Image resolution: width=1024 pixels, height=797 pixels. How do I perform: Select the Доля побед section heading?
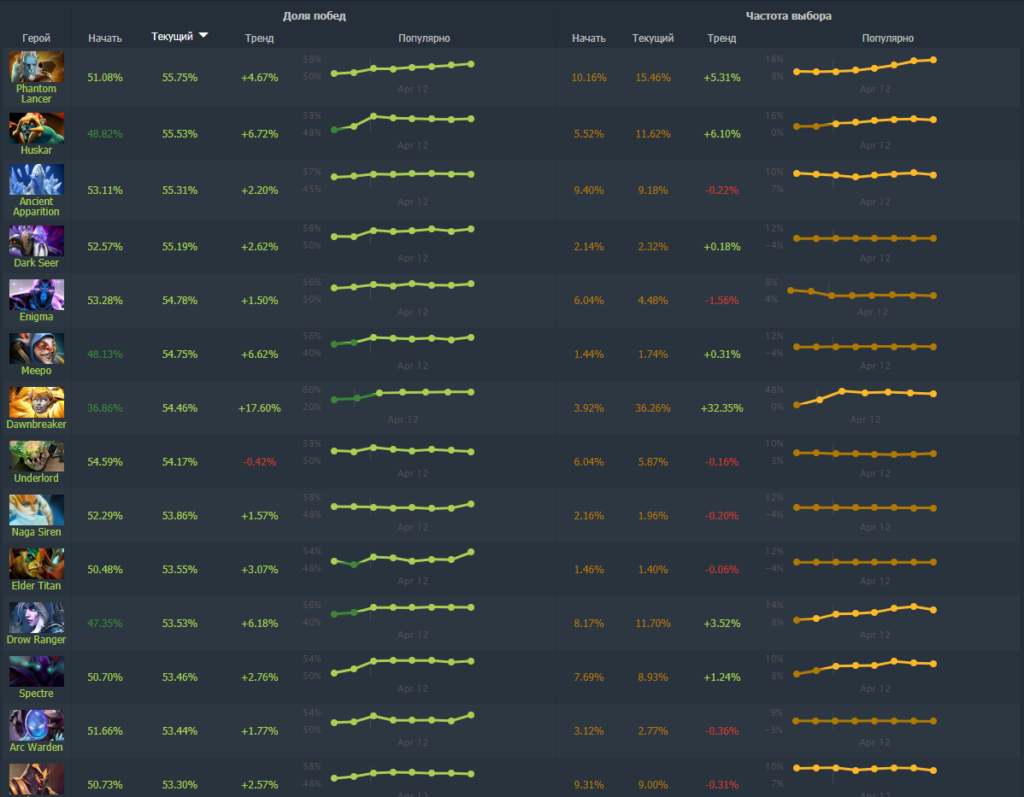[314, 16]
